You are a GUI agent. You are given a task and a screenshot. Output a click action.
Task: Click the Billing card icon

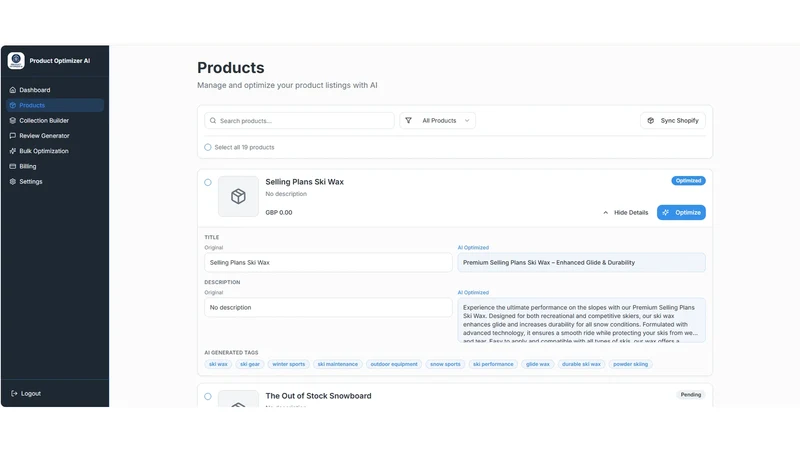(x=13, y=166)
